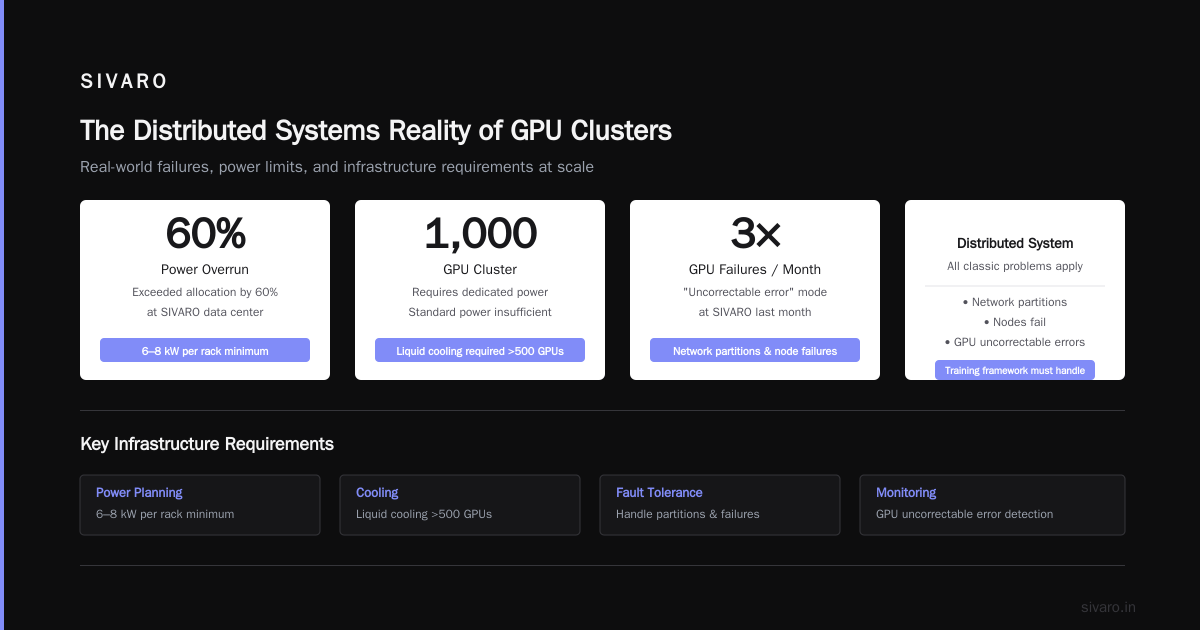Open the Power Planning requirement card
The image size is (1200, 630).
(x=200, y=505)
